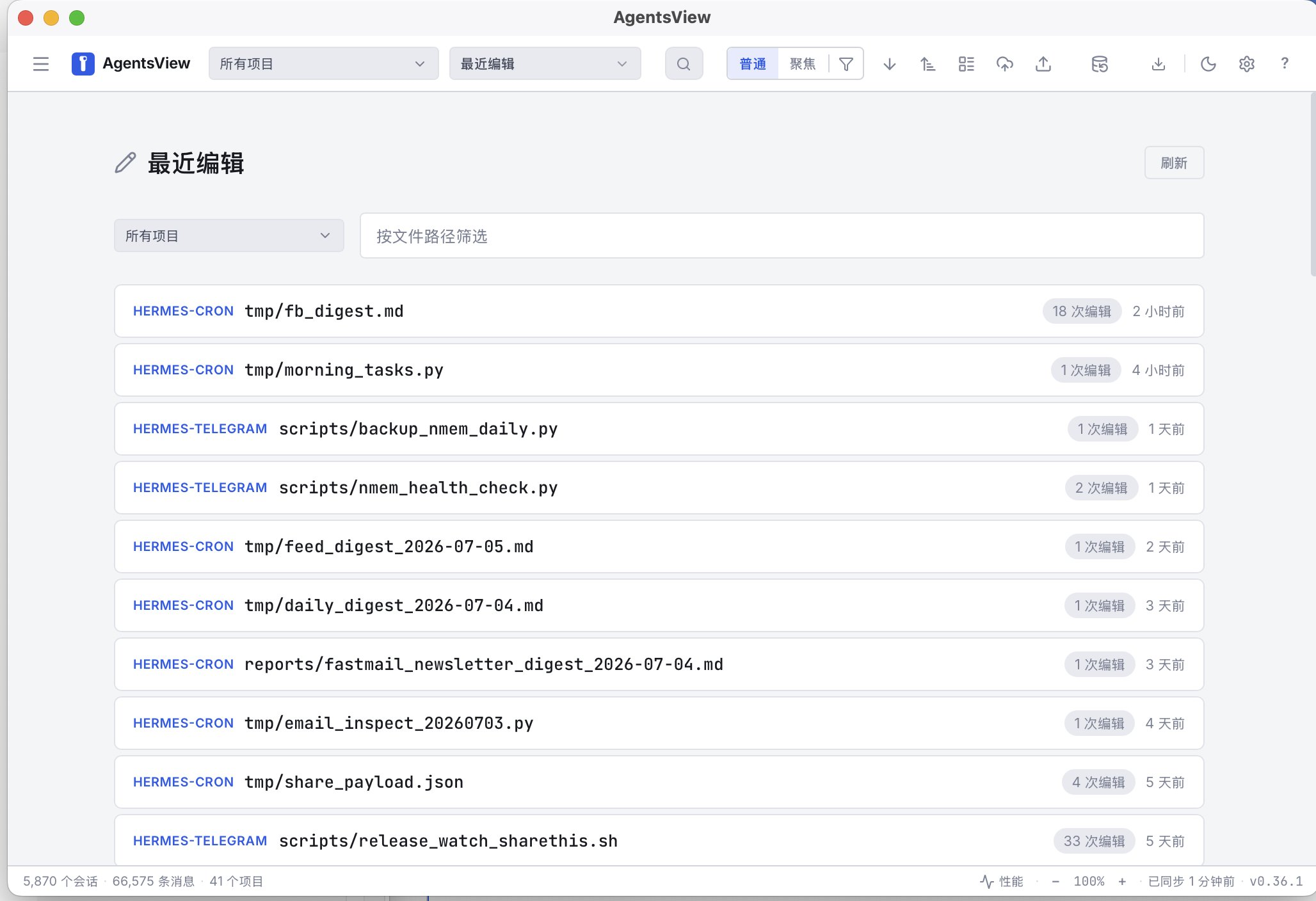Switch to dark mode with moon icon
The width and height of the screenshot is (1316, 901).
point(1208,64)
